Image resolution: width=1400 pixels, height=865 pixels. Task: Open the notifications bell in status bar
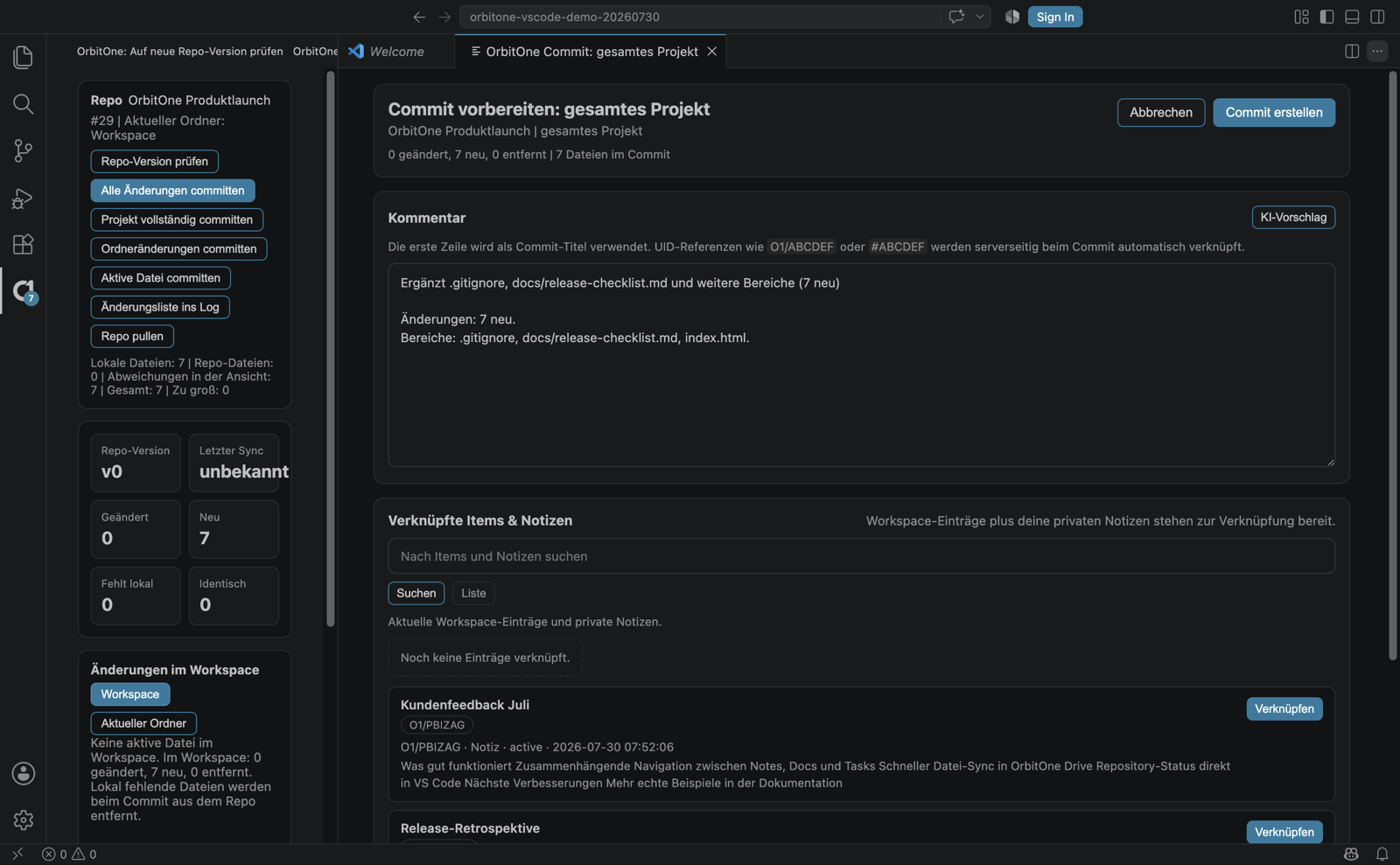[1382, 855]
